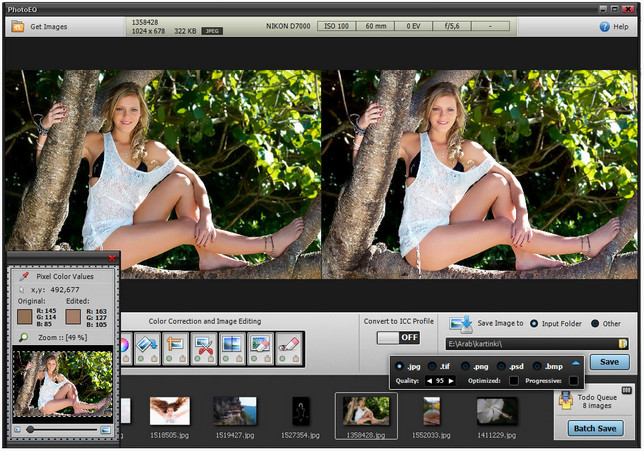Click the Save button
This screenshot has height=451, width=644.
[x=609, y=362]
